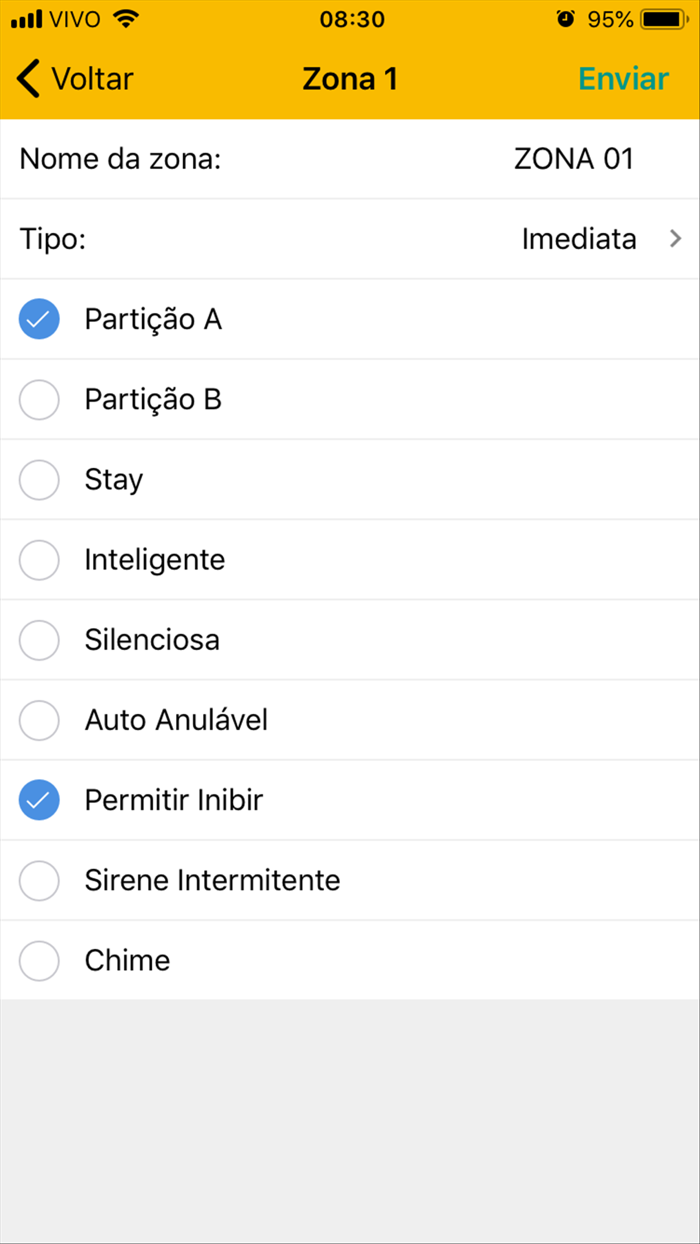Turn on Chime

pos(38,959)
